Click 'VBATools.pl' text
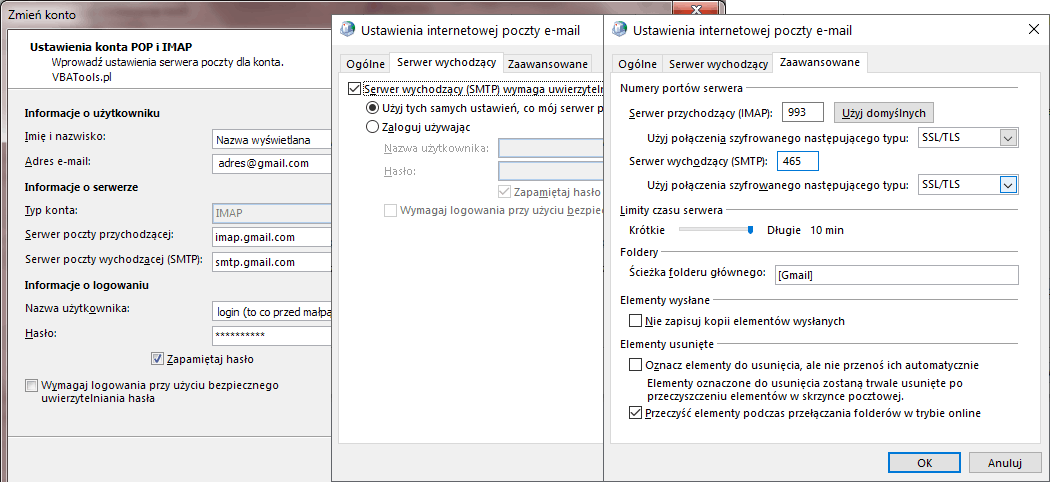The height and width of the screenshot is (482, 1050). pyautogui.click(x=81, y=77)
